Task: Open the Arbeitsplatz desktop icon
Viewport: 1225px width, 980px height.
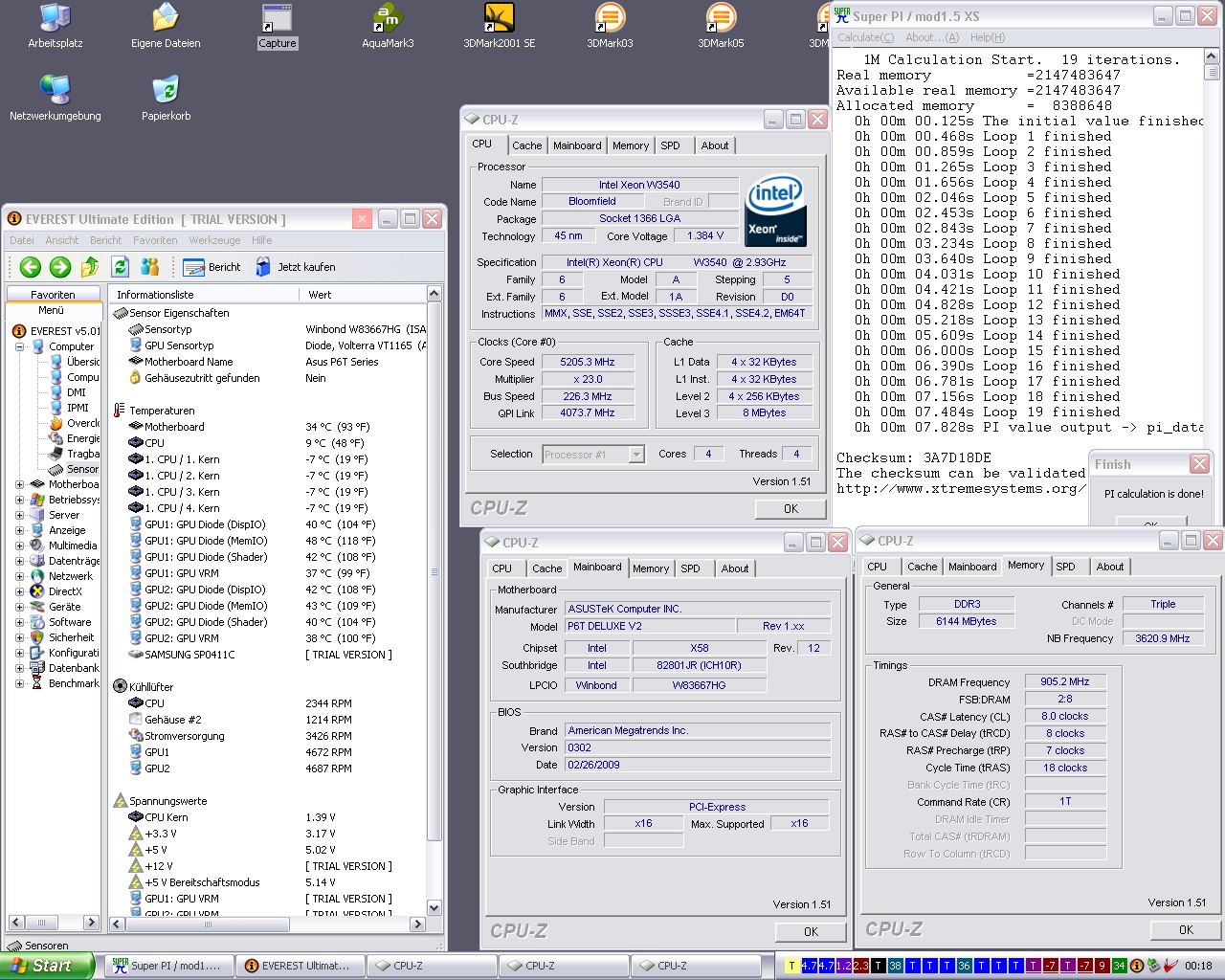Action: 56,27
